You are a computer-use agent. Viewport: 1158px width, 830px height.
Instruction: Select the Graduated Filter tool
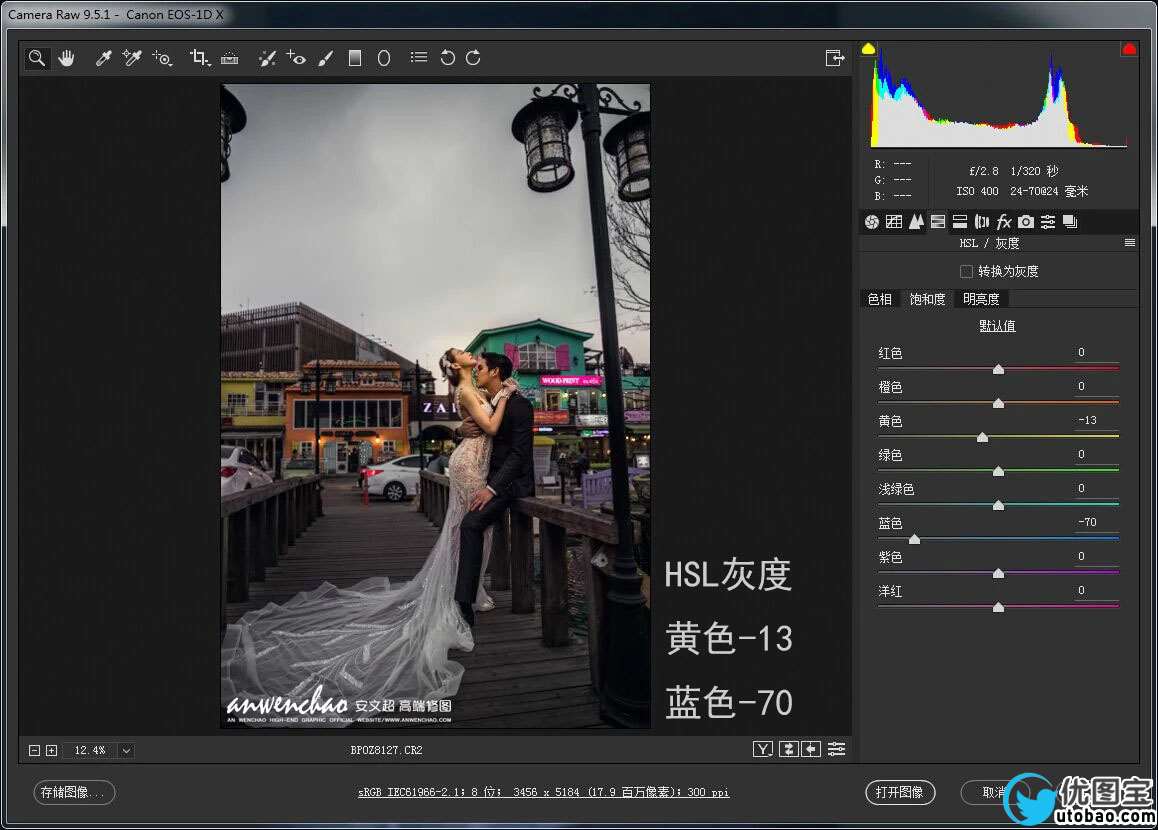pyautogui.click(x=354, y=58)
